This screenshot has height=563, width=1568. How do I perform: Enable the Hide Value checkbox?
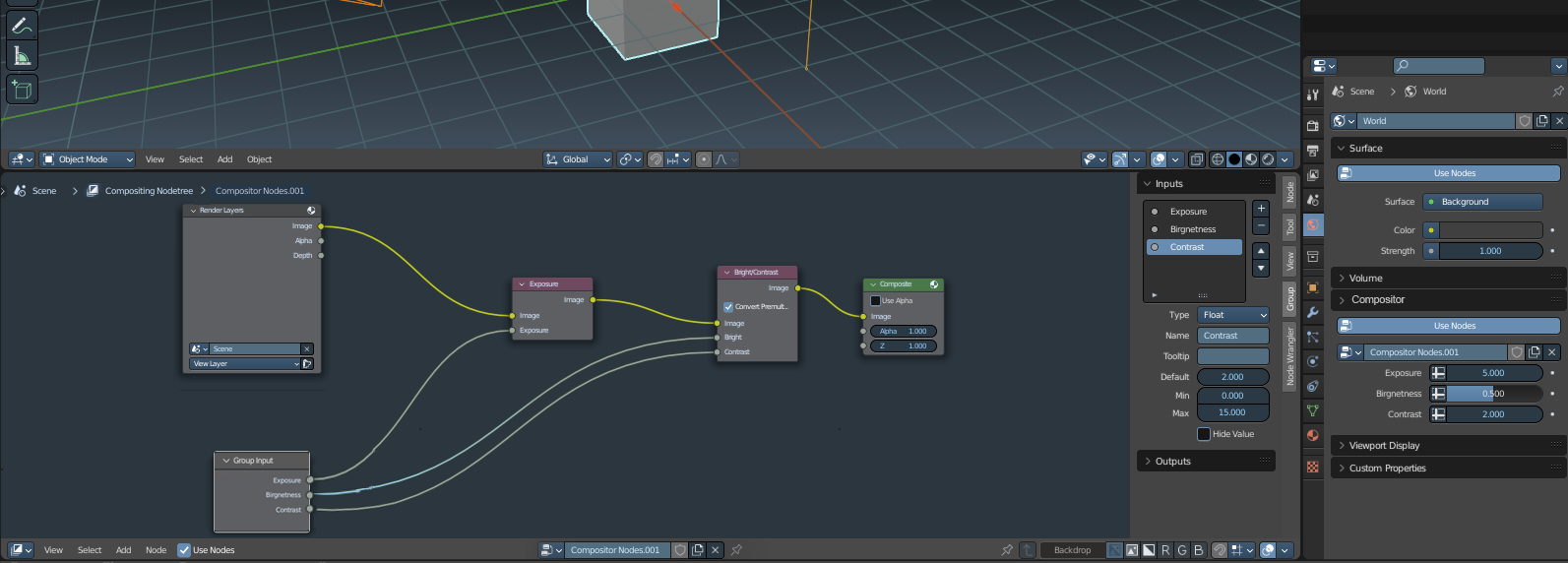1203,434
